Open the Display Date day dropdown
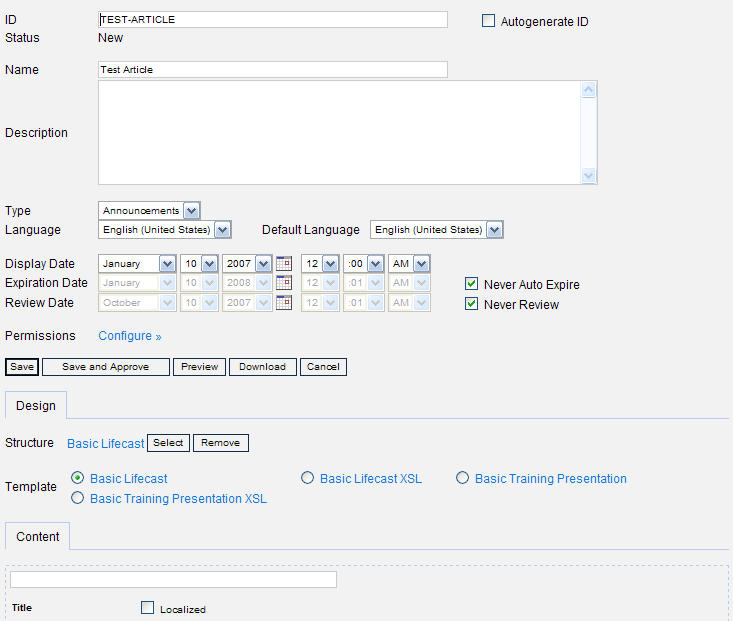The height and width of the screenshot is (621, 733). pyautogui.click(x=199, y=264)
